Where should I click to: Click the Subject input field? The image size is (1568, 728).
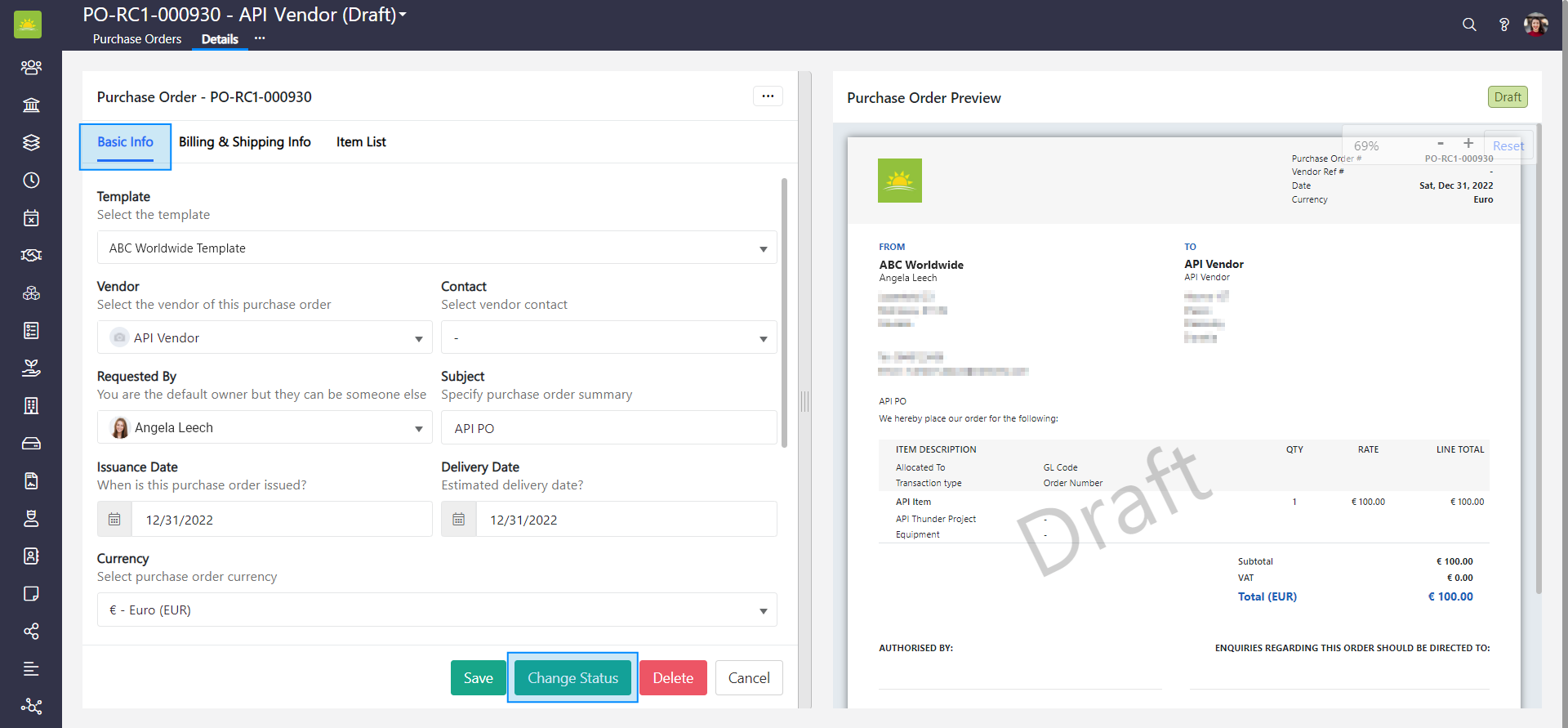pyautogui.click(x=608, y=428)
